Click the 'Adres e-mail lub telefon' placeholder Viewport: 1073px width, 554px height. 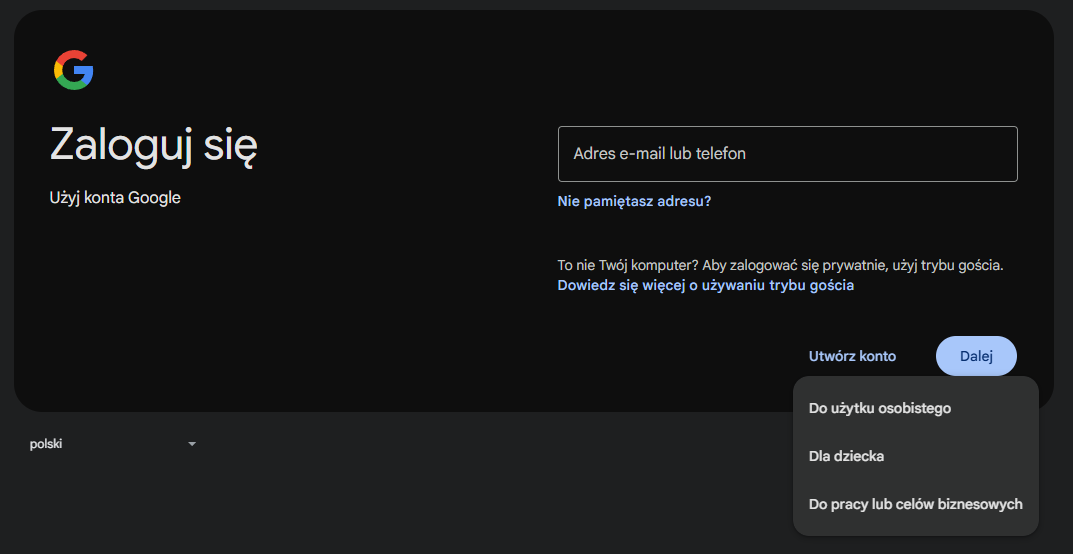(659, 154)
